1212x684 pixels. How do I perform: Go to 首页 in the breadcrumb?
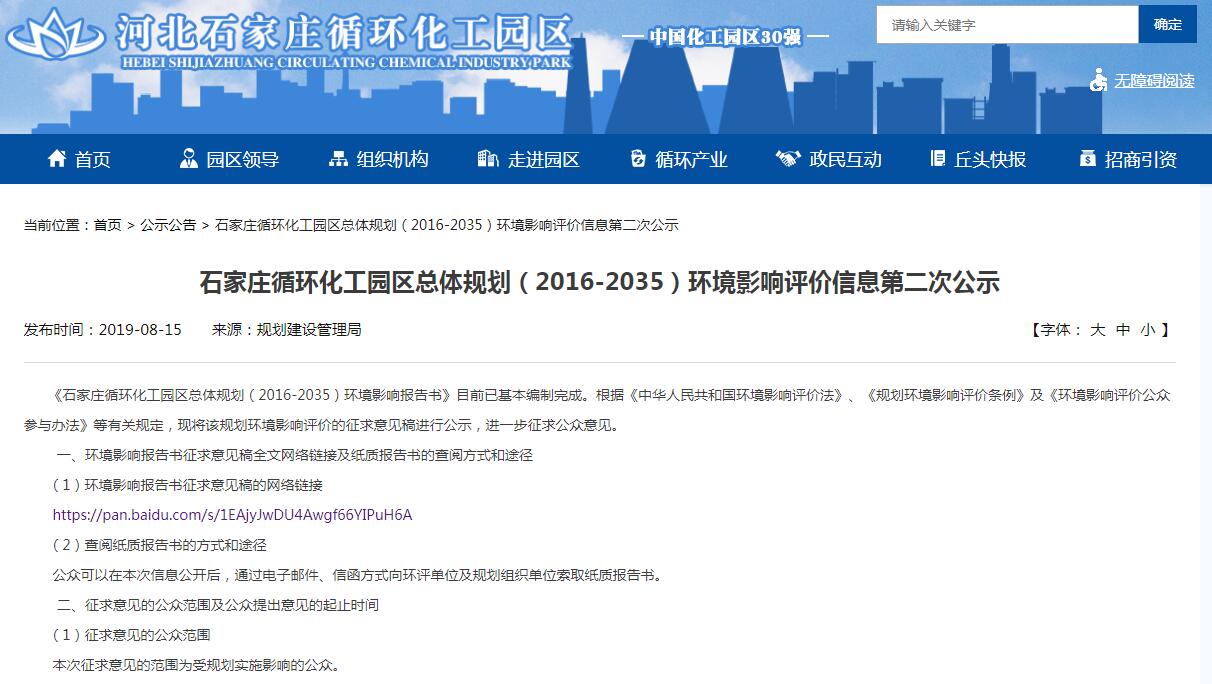coord(108,225)
